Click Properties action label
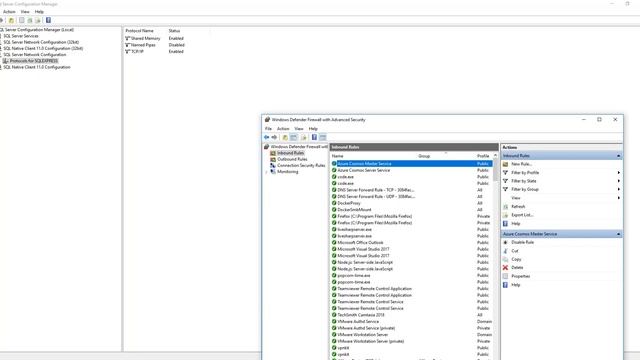 tap(520, 276)
